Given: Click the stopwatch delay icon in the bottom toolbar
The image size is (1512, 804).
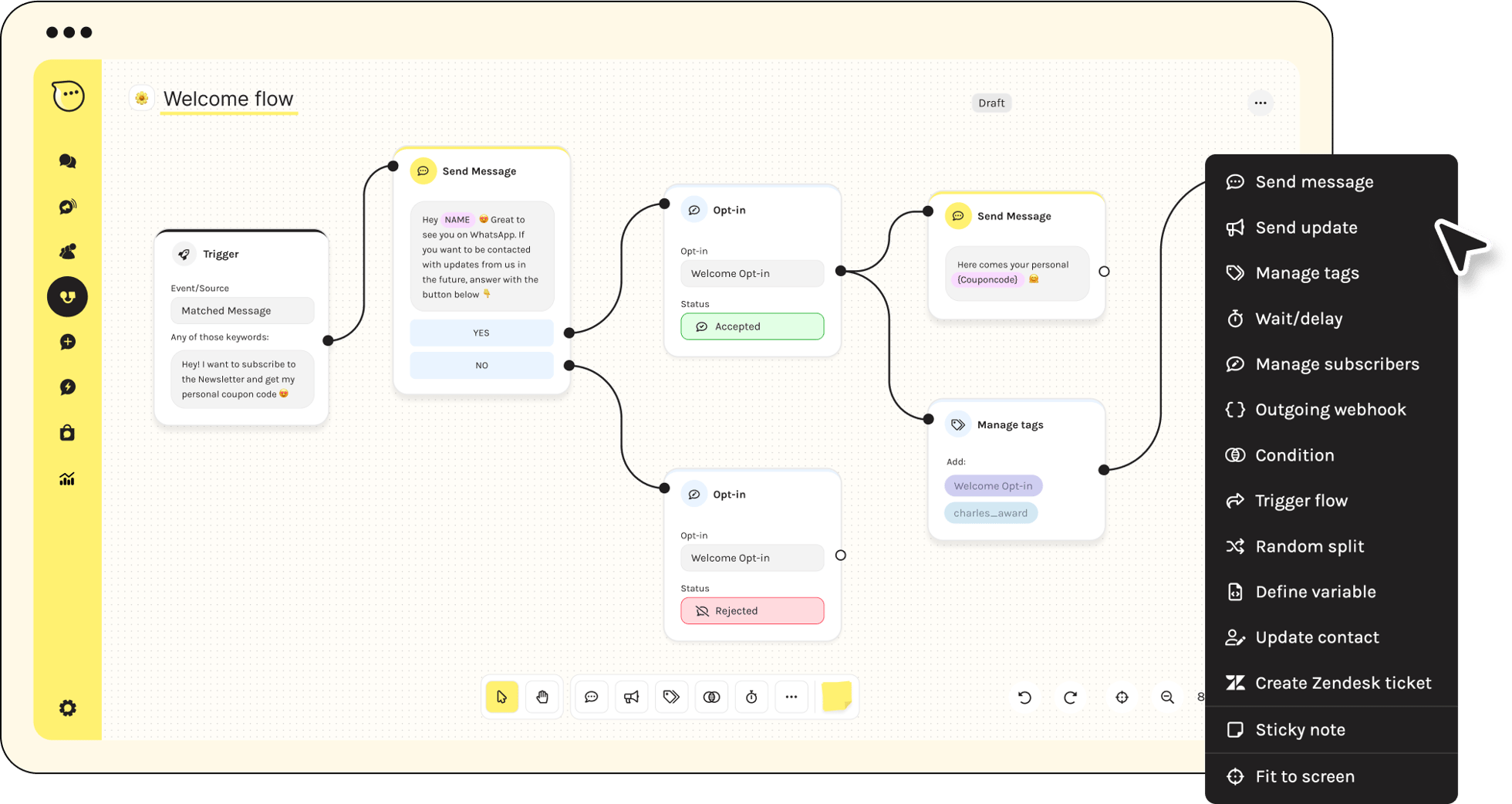Looking at the screenshot, I should tap(751, 697).
